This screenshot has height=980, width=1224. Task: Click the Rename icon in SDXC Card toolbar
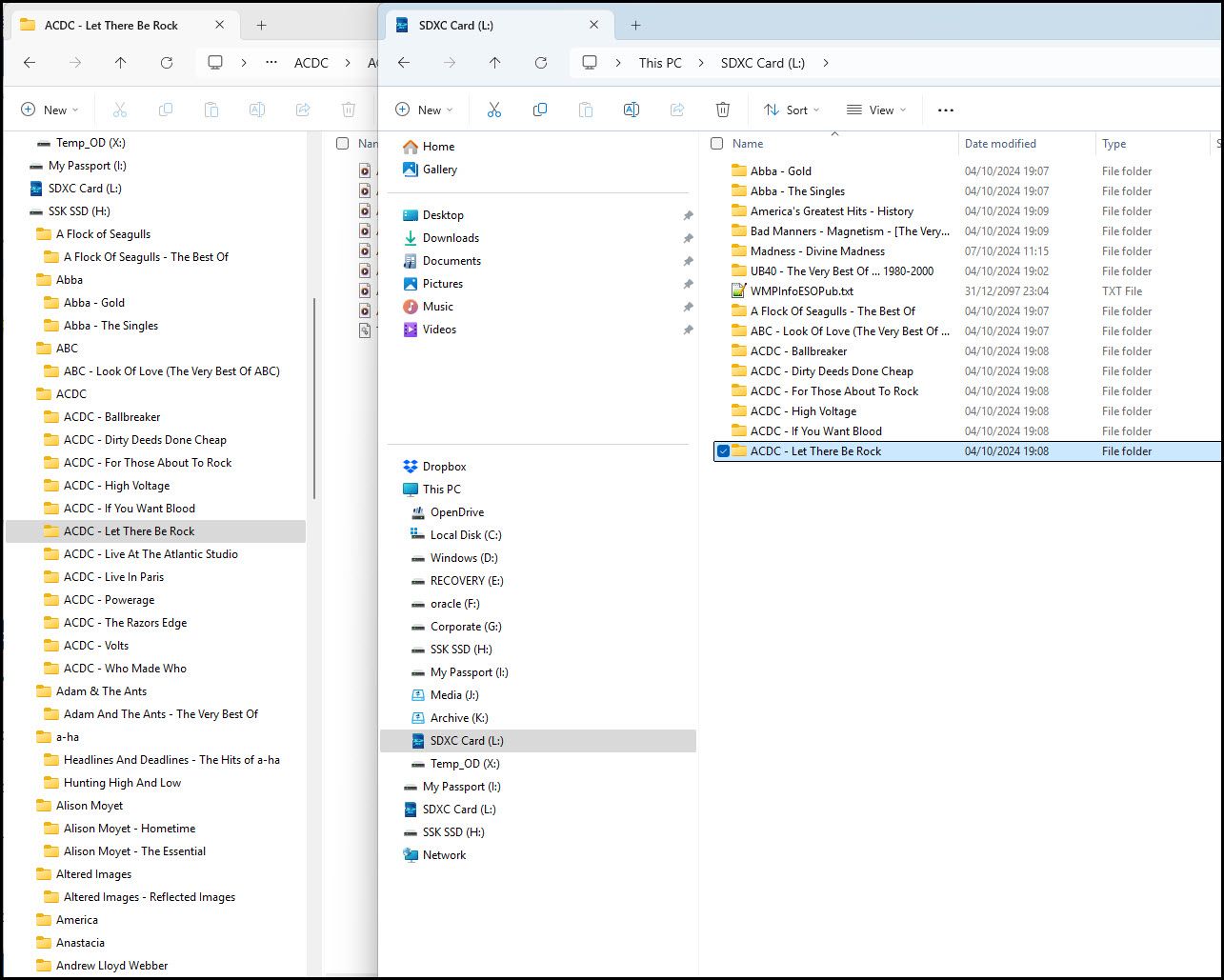[631, 110]
